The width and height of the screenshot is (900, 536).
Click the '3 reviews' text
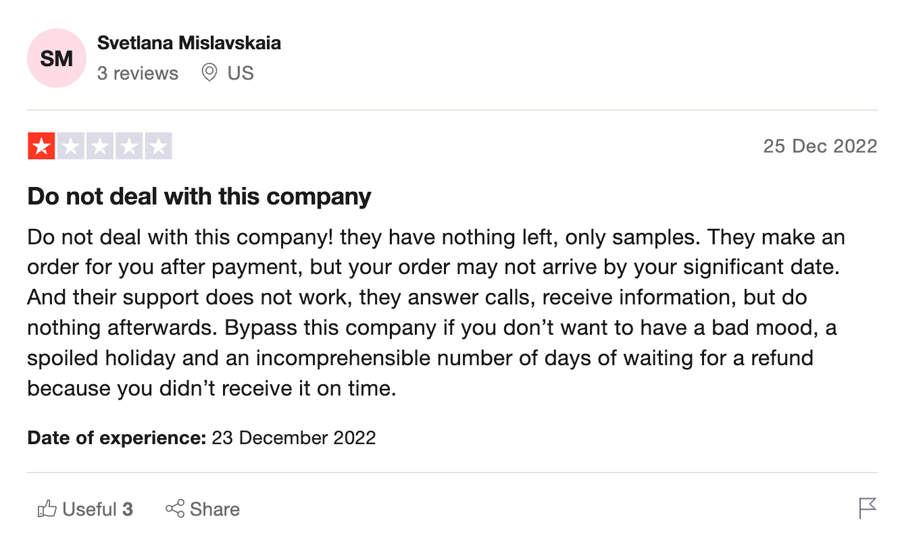(138, 73)
